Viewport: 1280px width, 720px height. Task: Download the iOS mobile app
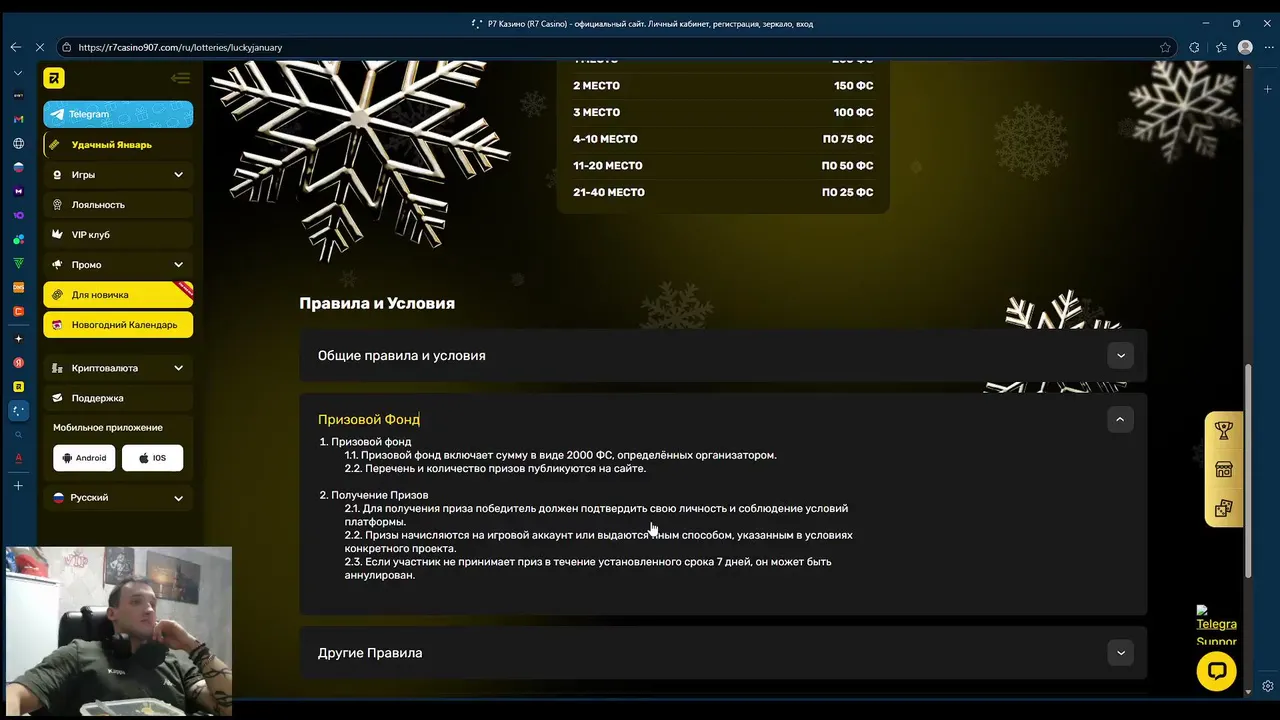[152, 458]
